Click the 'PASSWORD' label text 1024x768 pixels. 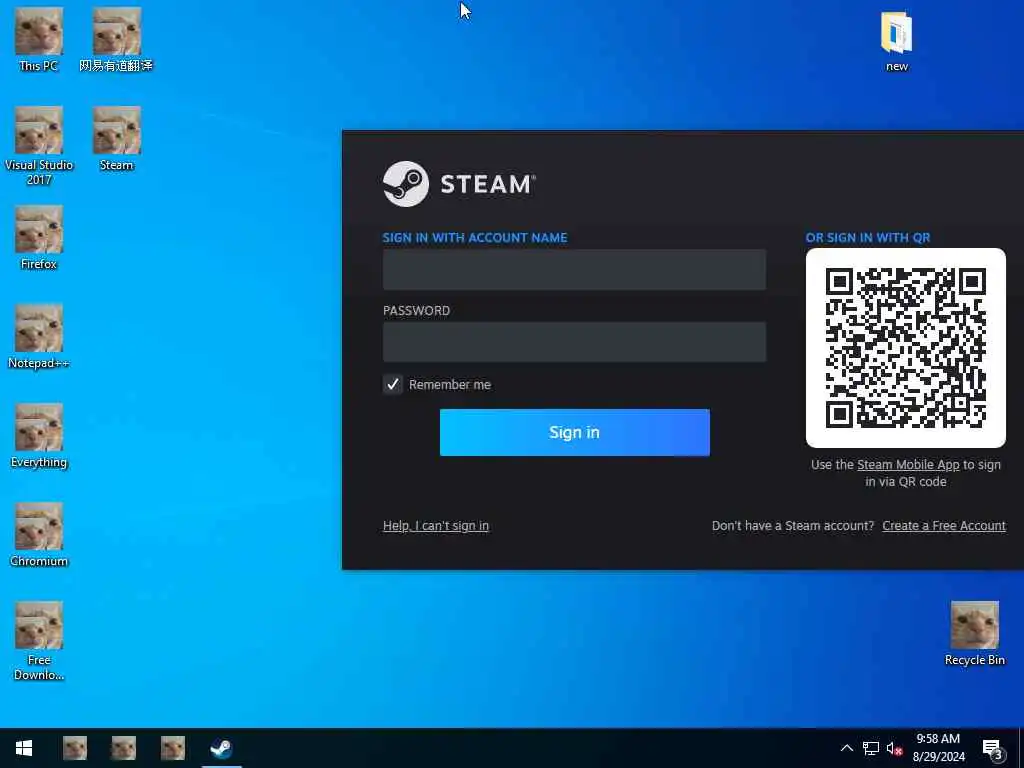point(416,311)
